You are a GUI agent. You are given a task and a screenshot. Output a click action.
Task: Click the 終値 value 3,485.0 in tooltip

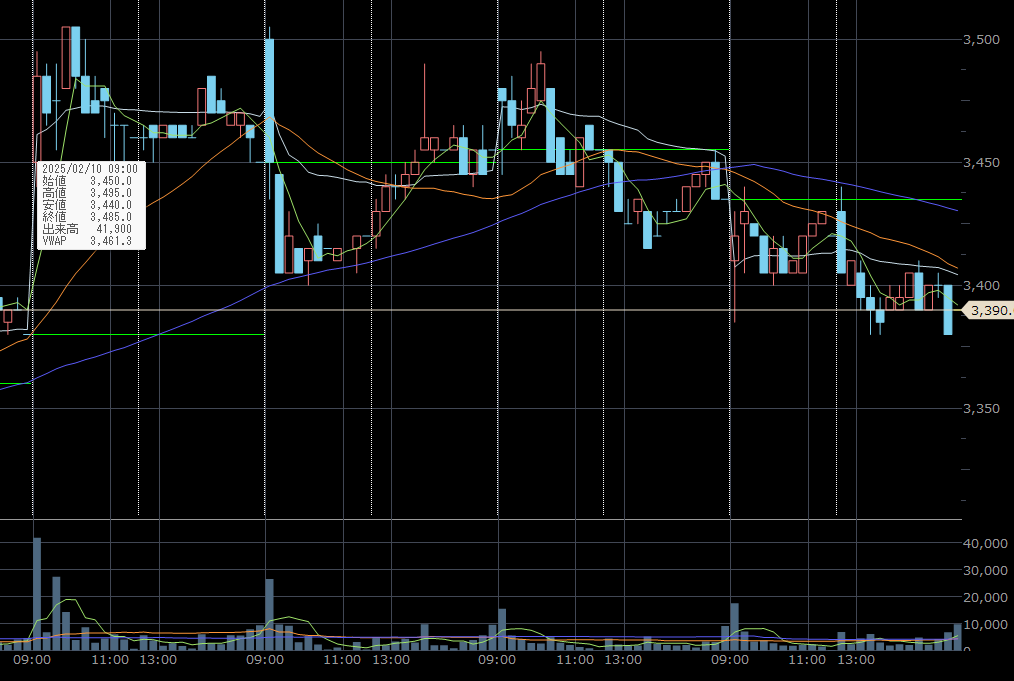coord(111,217)
